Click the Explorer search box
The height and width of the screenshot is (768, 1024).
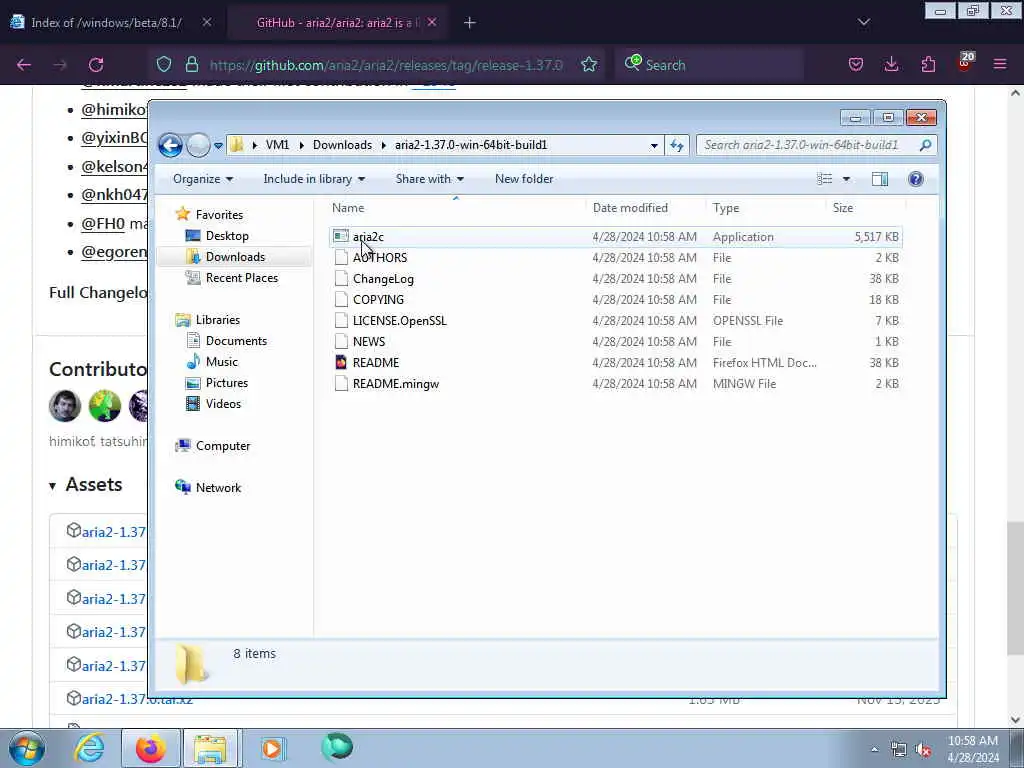pyautogui.click(x=816, y=145)
